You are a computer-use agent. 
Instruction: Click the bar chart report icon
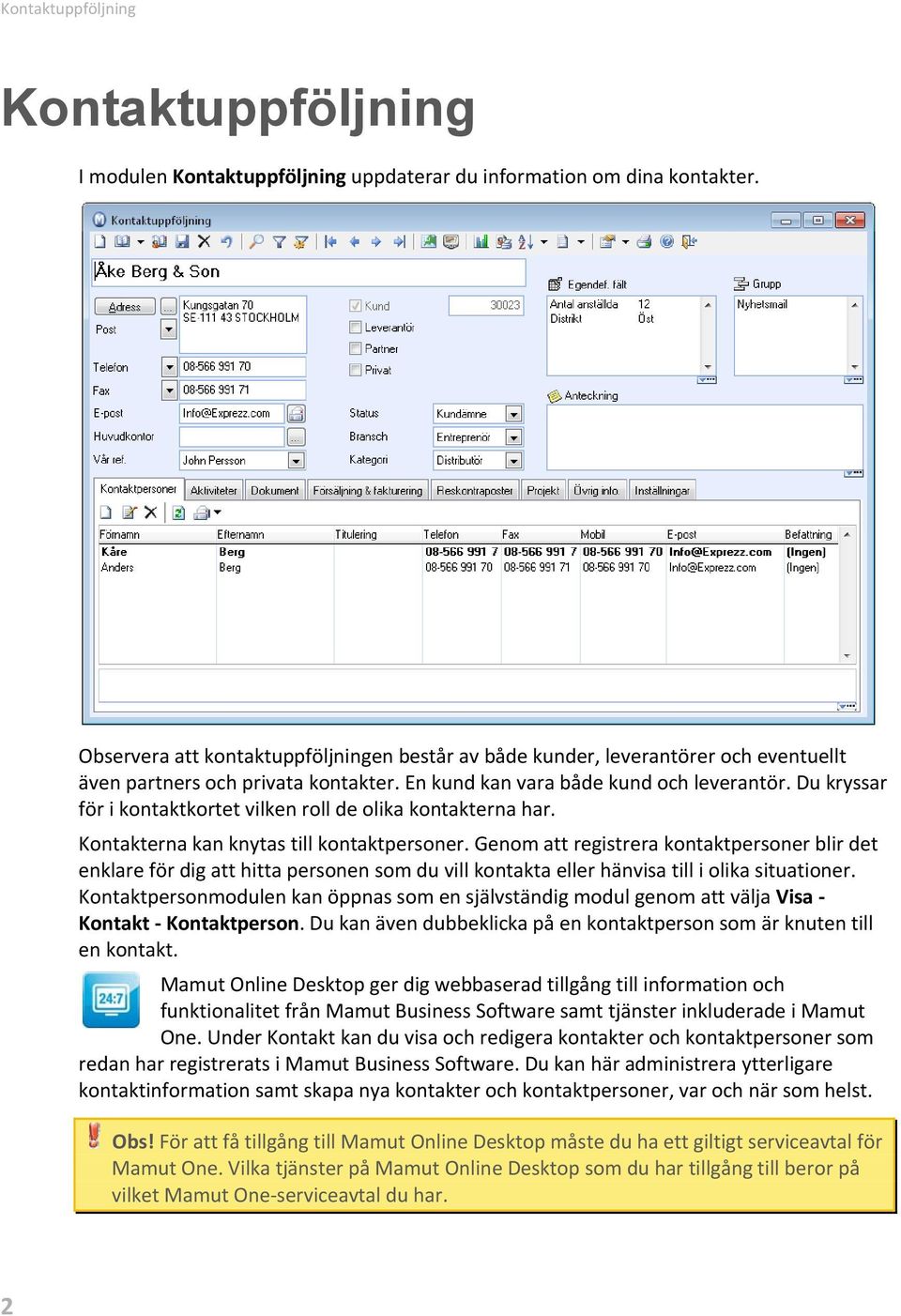[x=481, y=242]
